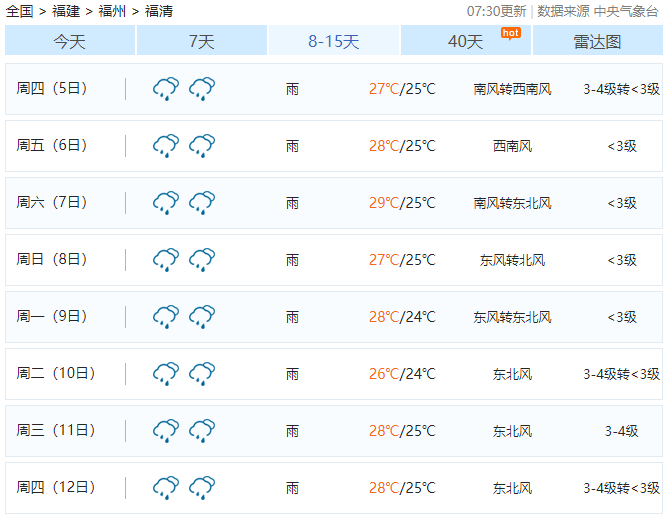Viewport: 671px width, 526px height.
Task: Click temperature 28℃/25℃ on 周五（6日）
Action: click(x=402, y=146)
